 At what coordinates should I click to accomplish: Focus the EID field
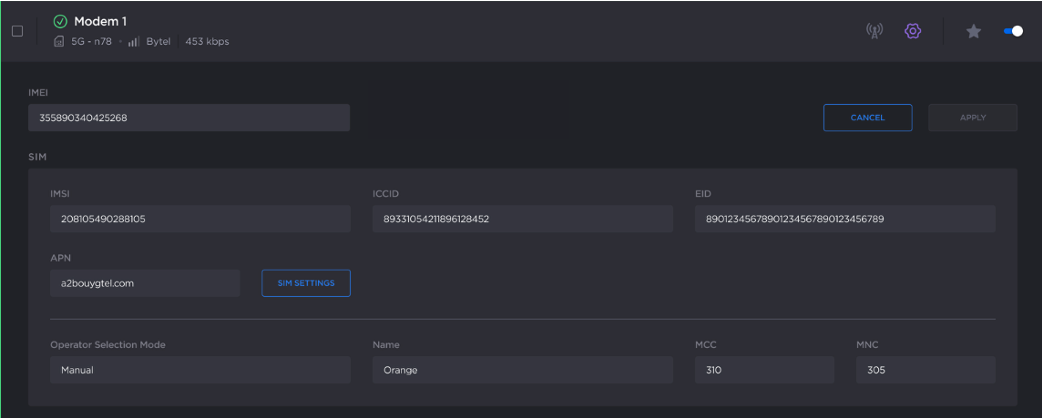(844, 219)
